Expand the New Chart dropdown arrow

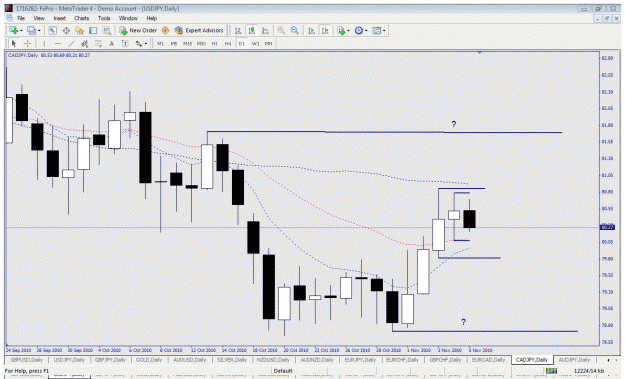click(x=21, y=31)
